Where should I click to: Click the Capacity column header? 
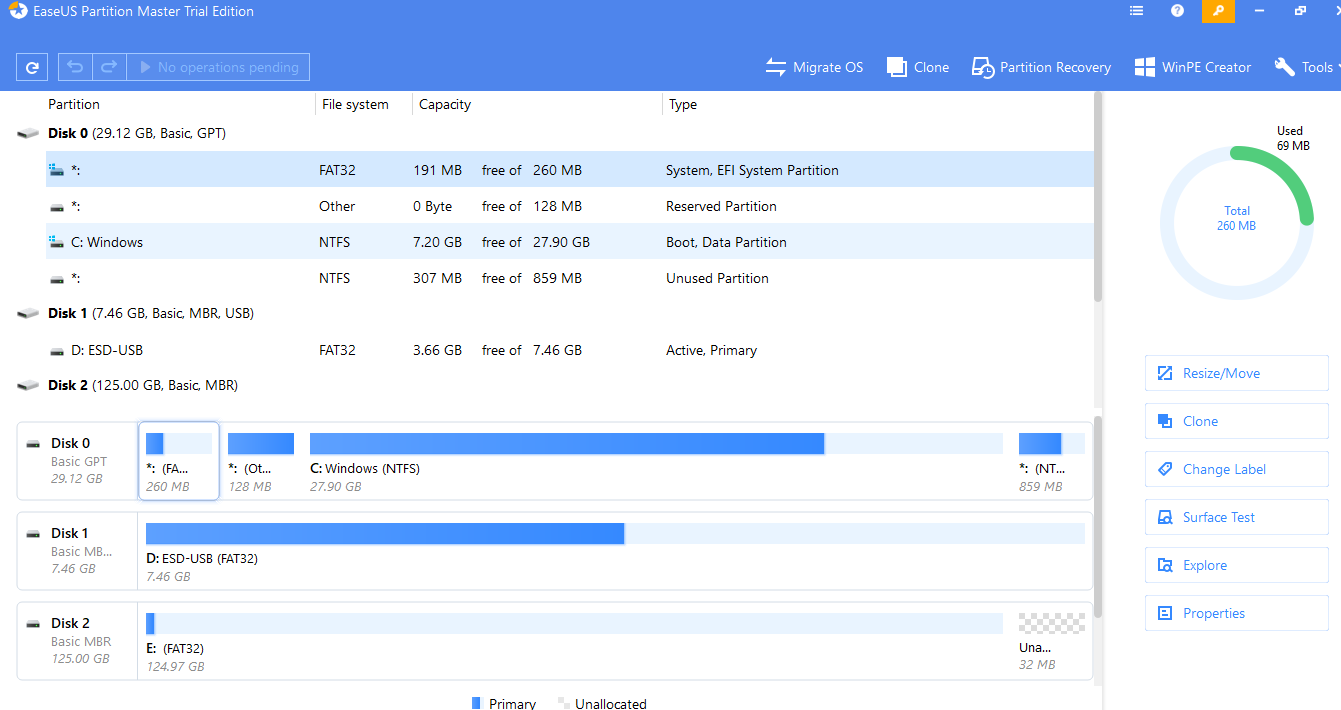pos(445,104)
